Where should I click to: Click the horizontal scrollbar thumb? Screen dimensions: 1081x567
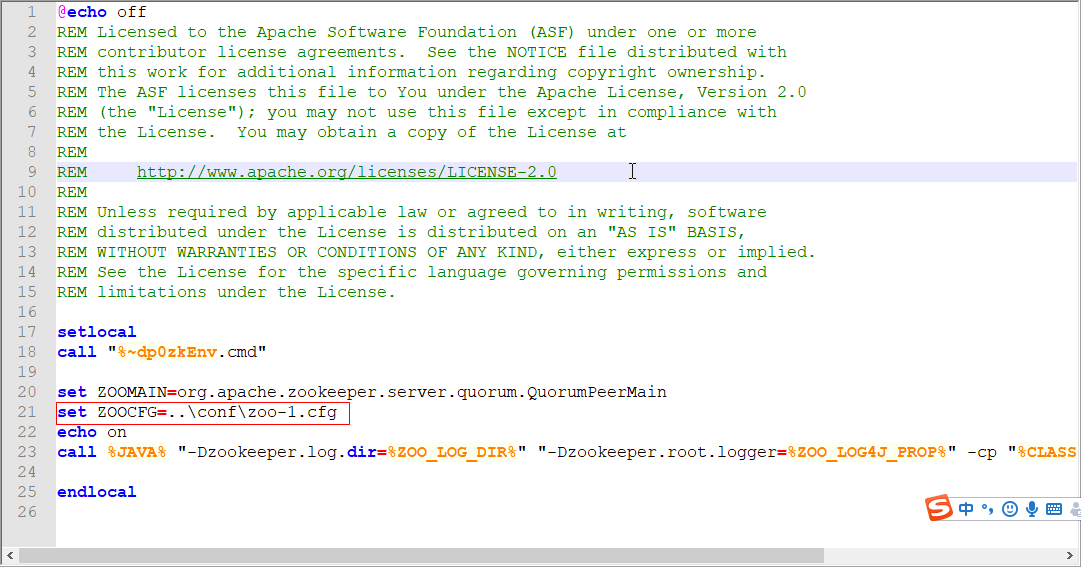(x=421, y=555)
